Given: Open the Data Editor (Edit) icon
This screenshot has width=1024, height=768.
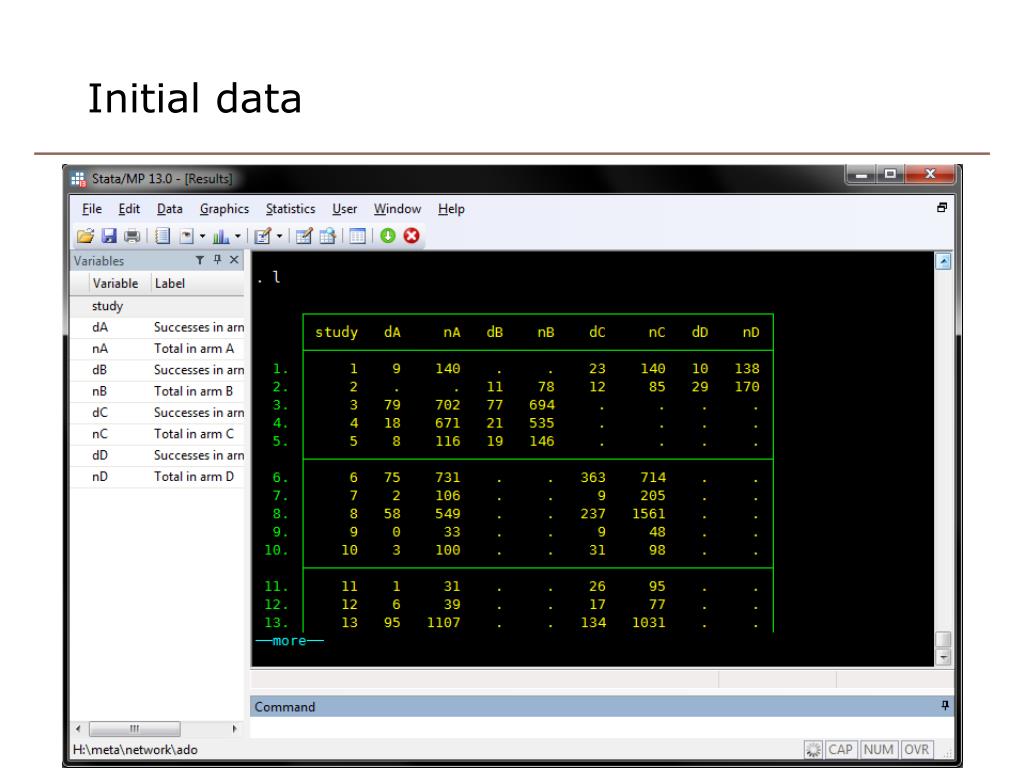Looking at the screenshot, I should (x=304, y=236).
